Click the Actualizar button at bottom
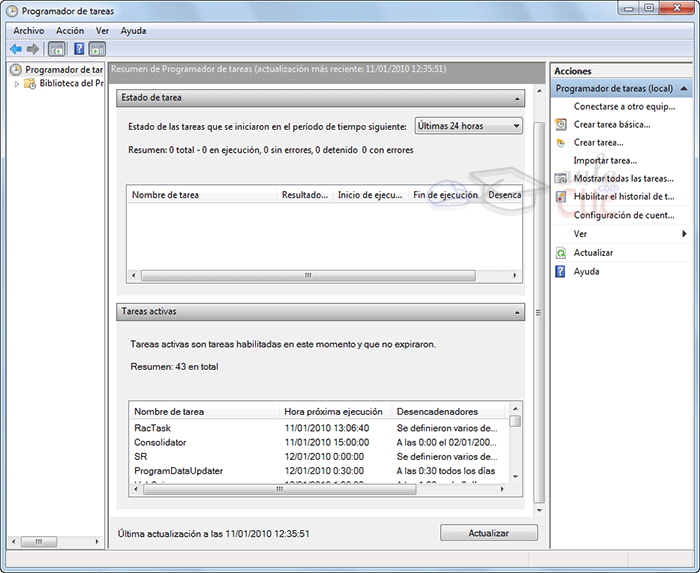This screenshot has width=700, height=573. [488, 534]
